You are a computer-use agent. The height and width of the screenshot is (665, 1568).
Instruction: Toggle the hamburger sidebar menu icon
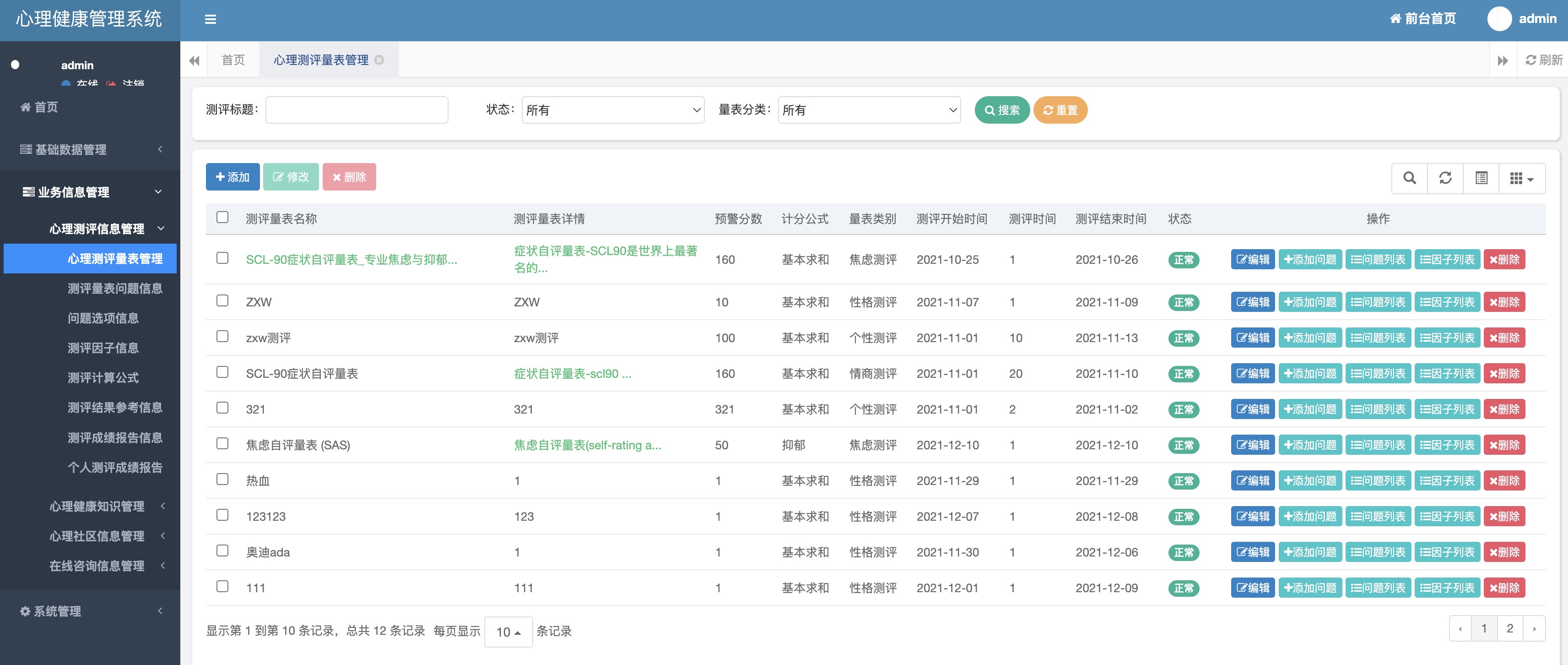pyautogui.click(x=210, y=20)
